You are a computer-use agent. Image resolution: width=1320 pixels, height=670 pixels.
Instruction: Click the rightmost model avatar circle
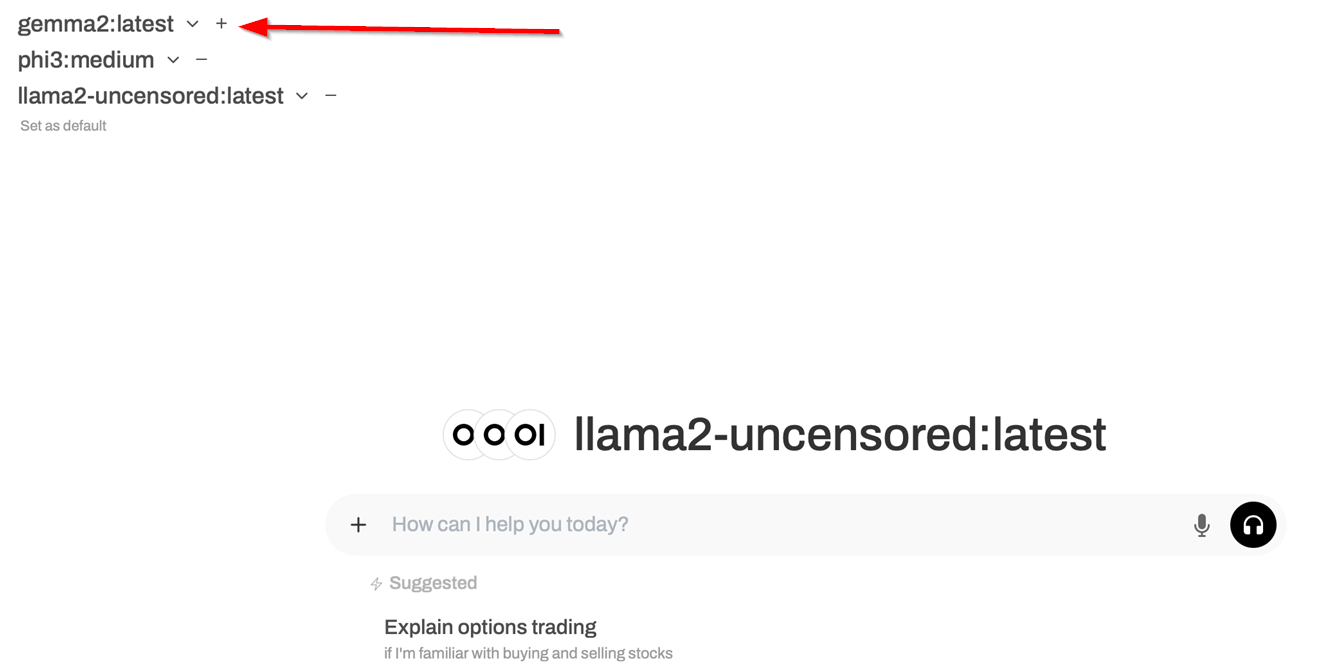[x=532, y=435]
